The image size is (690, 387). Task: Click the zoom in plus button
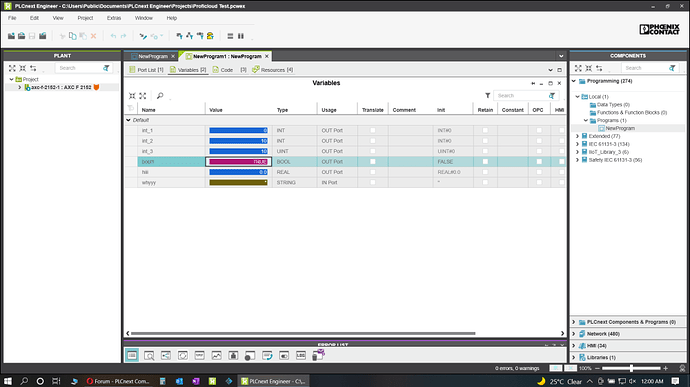[665, 368]
